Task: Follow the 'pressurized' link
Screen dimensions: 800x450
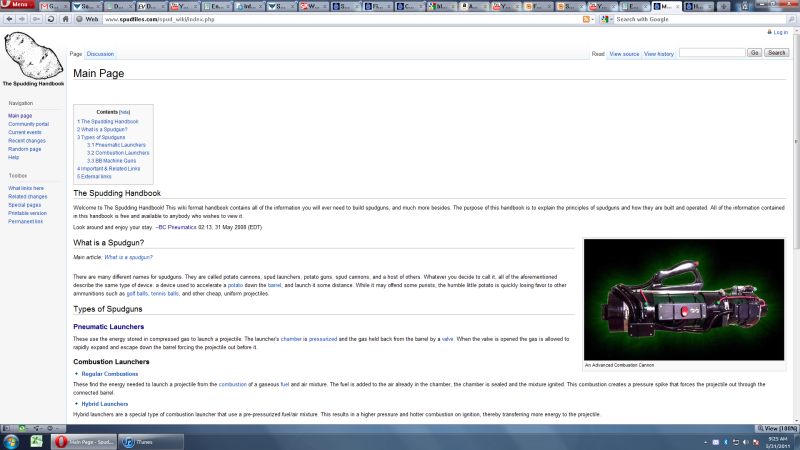Action: pos(323,339)
